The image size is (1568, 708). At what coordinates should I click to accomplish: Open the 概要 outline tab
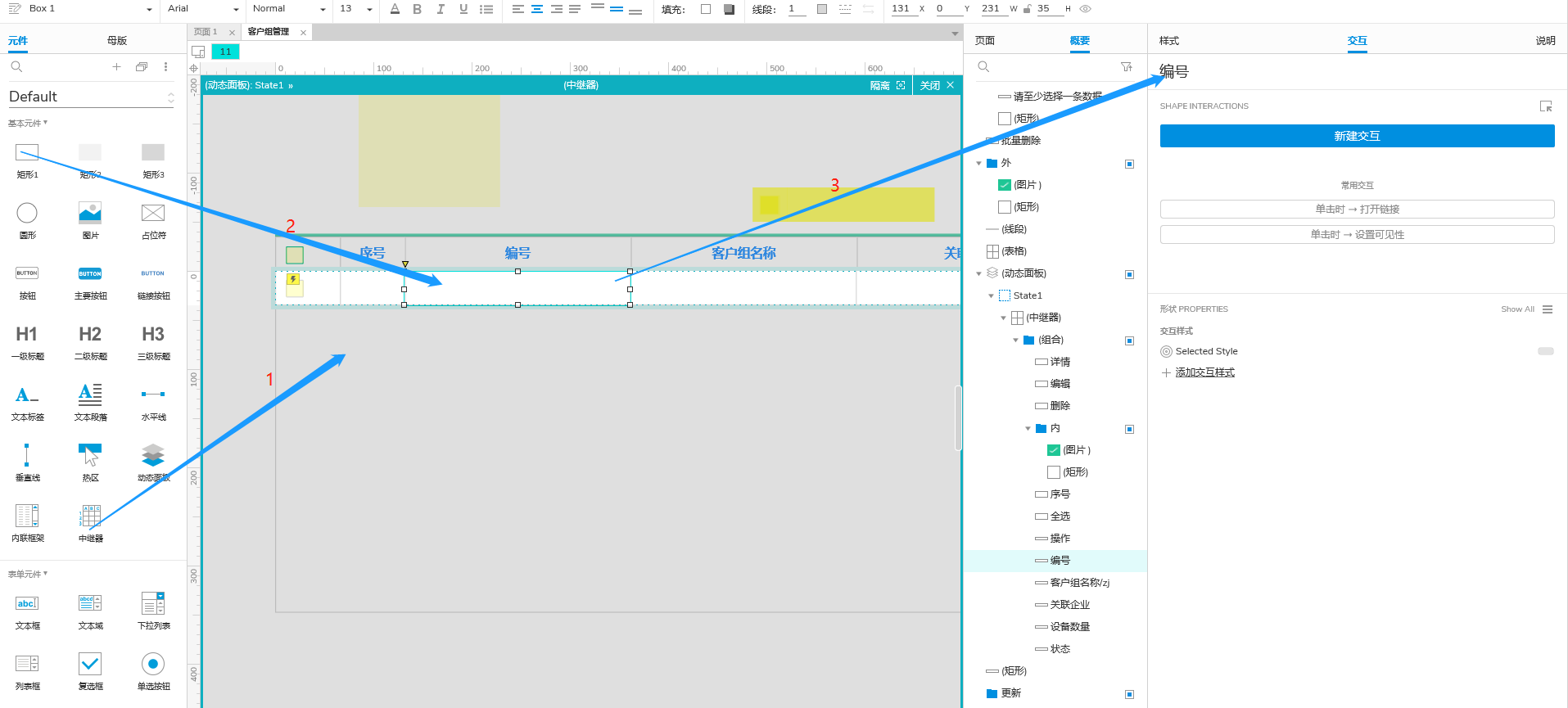(1080, 40)
